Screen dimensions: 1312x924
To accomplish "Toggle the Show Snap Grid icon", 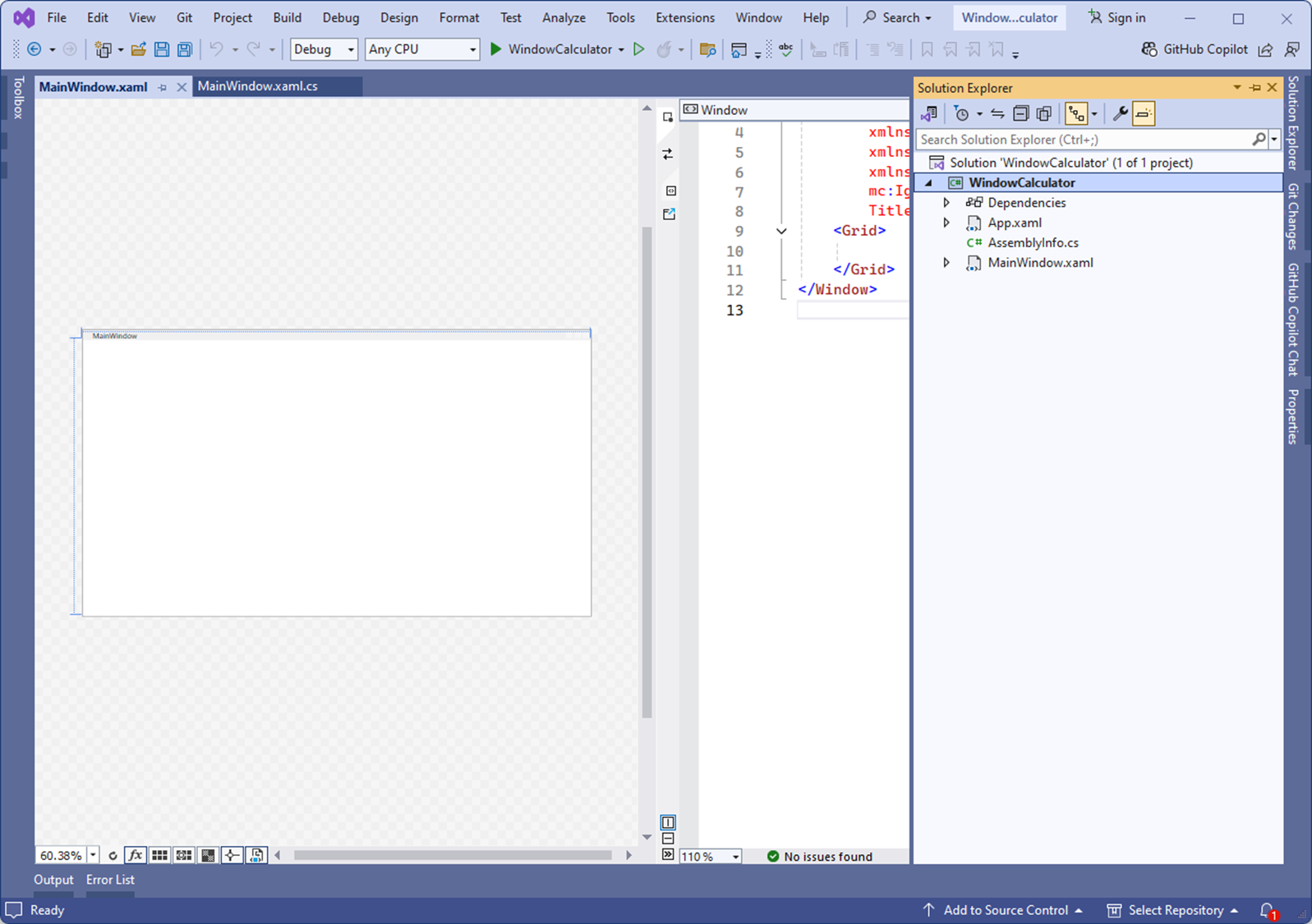I will pyautogui.click(x=159, y=855).
